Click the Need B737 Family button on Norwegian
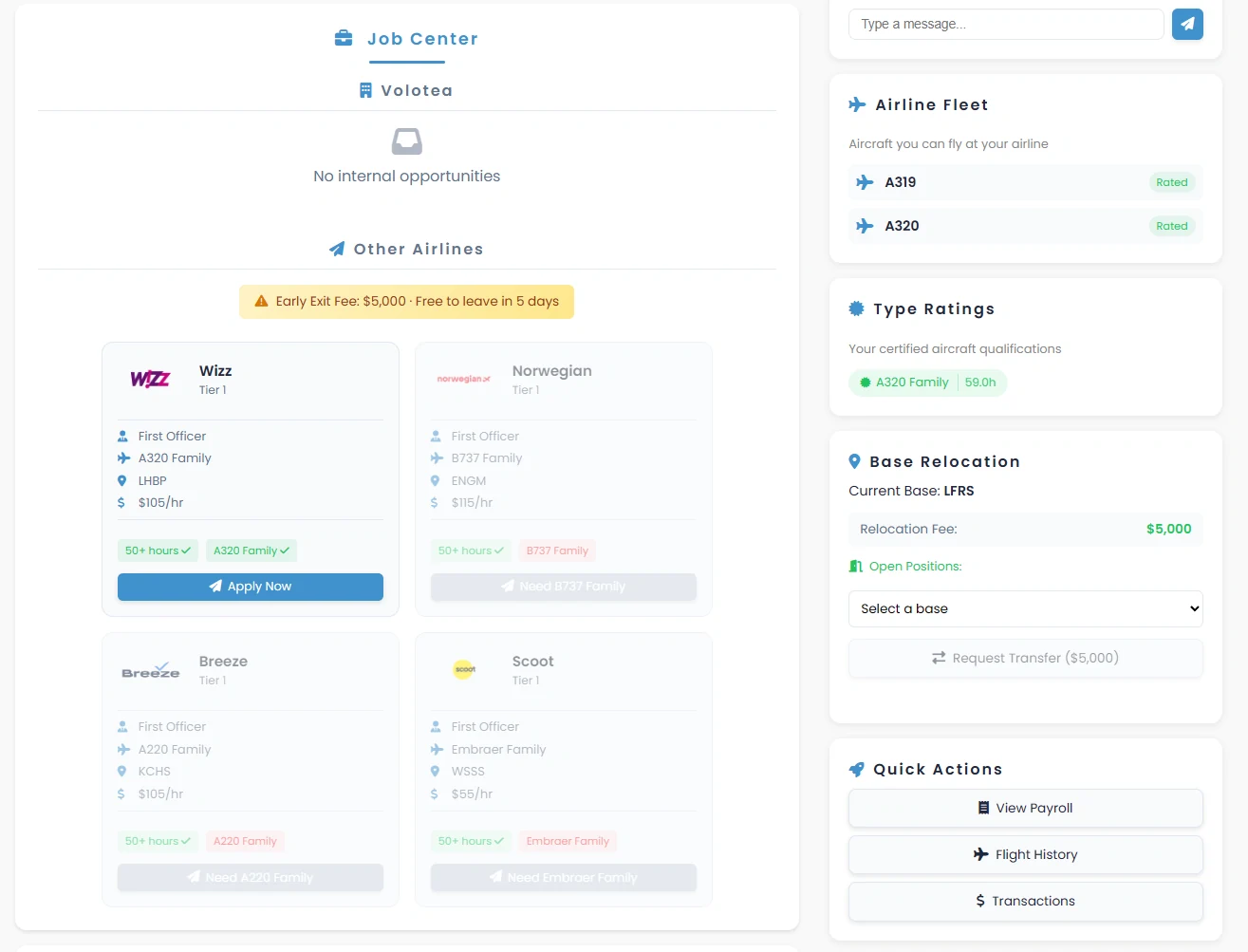The image size is (1248, 952). (x=564, y=587)
